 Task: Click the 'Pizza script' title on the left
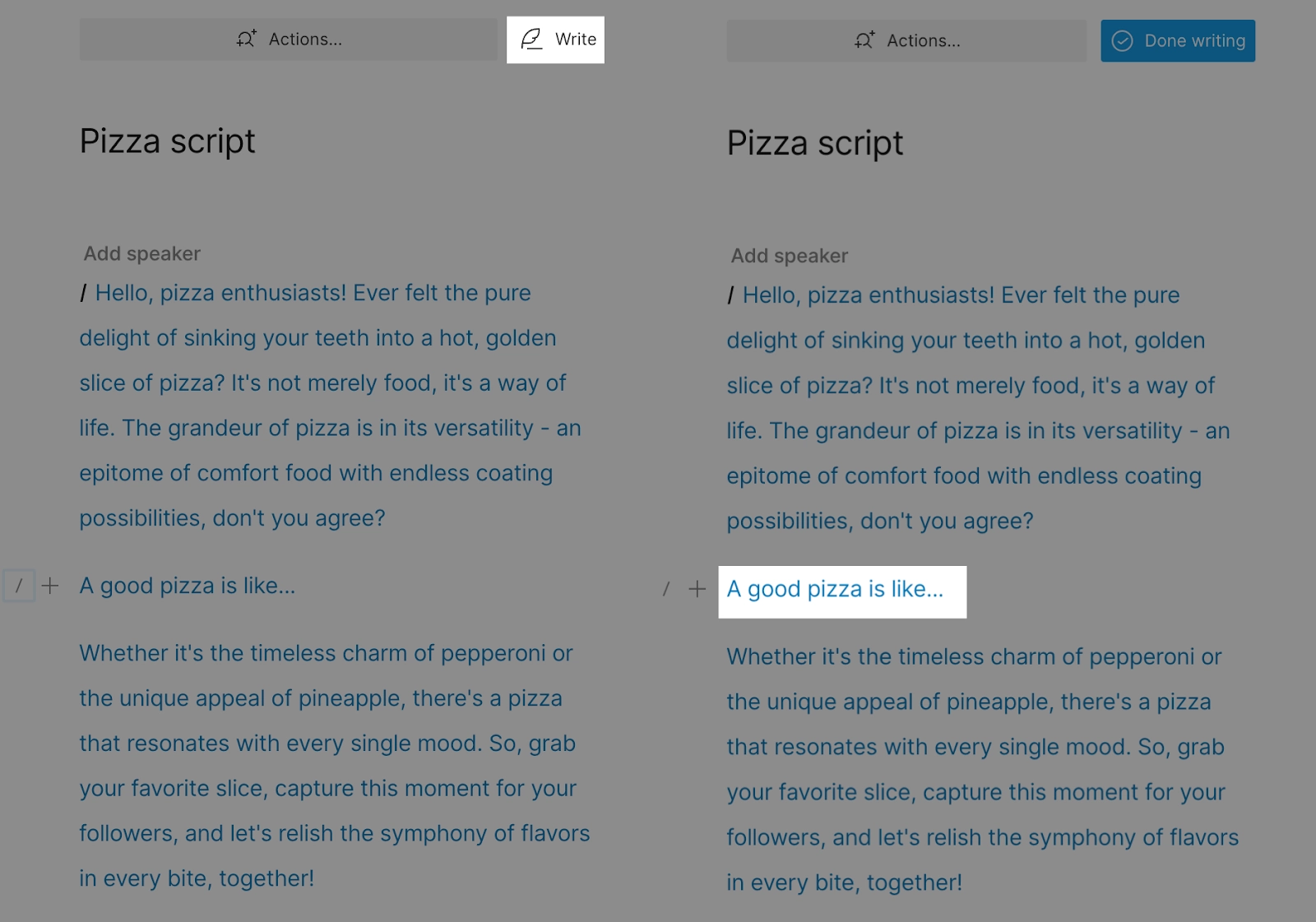click(166, 141)
